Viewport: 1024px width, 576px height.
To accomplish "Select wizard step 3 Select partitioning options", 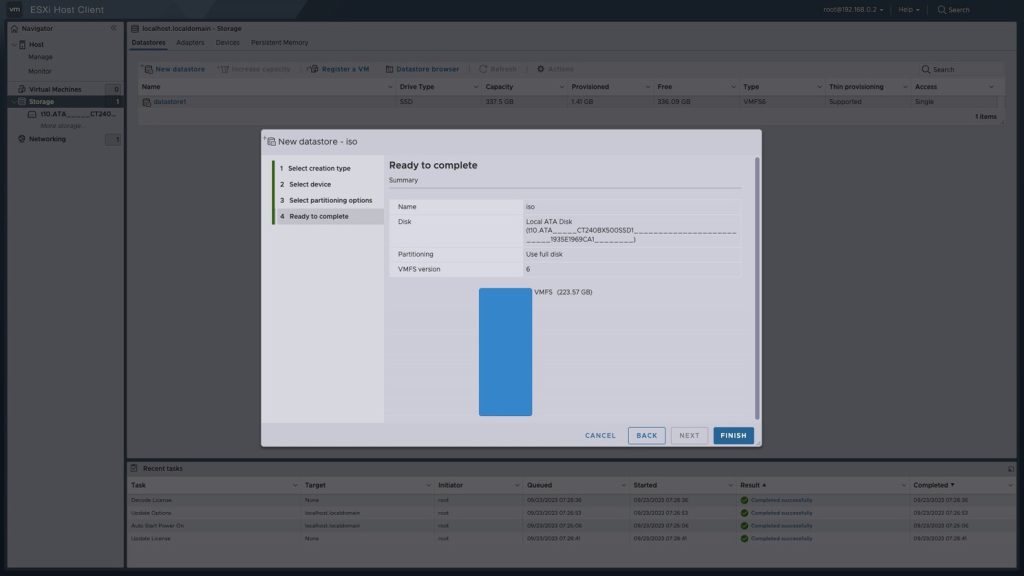I will coord(328,200).
